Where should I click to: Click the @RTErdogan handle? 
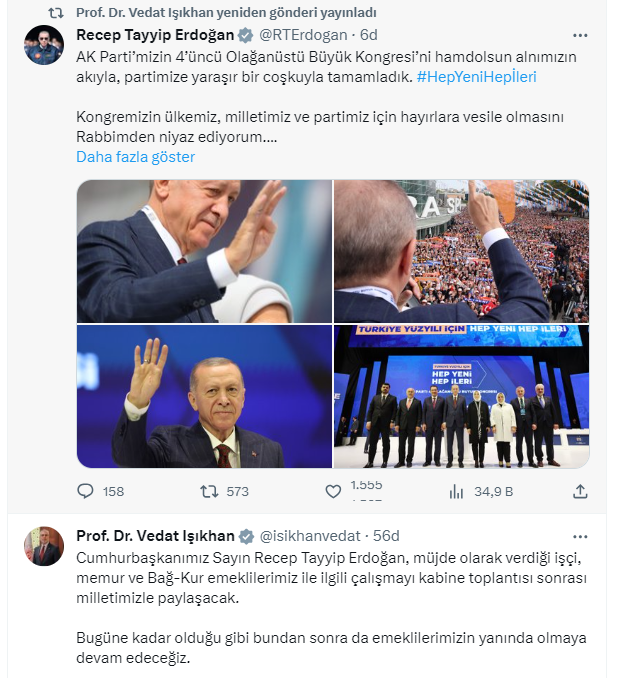(303, 35)
